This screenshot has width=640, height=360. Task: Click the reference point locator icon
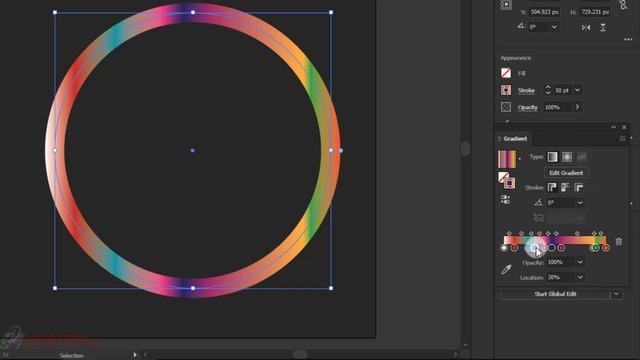[506, 4]
